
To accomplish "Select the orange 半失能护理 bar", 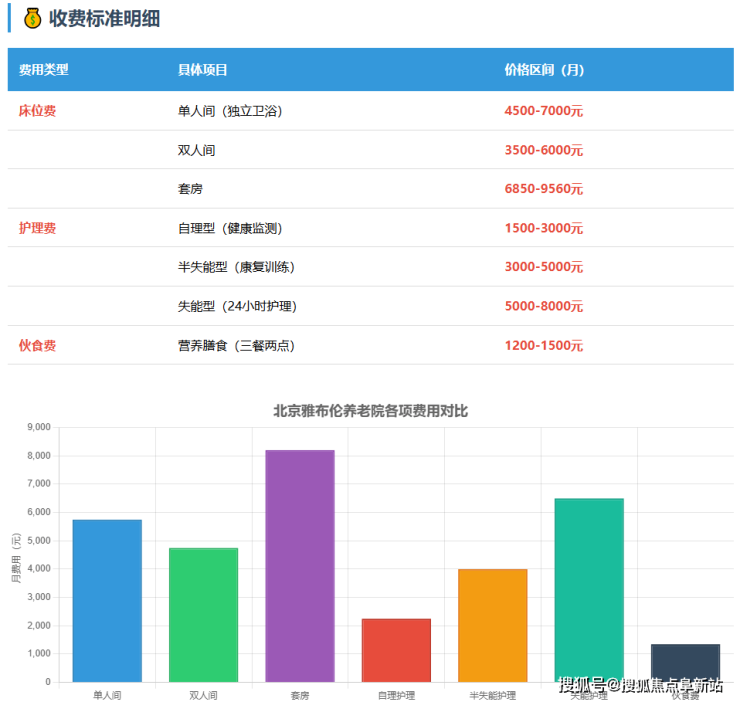I will point(492,625).
